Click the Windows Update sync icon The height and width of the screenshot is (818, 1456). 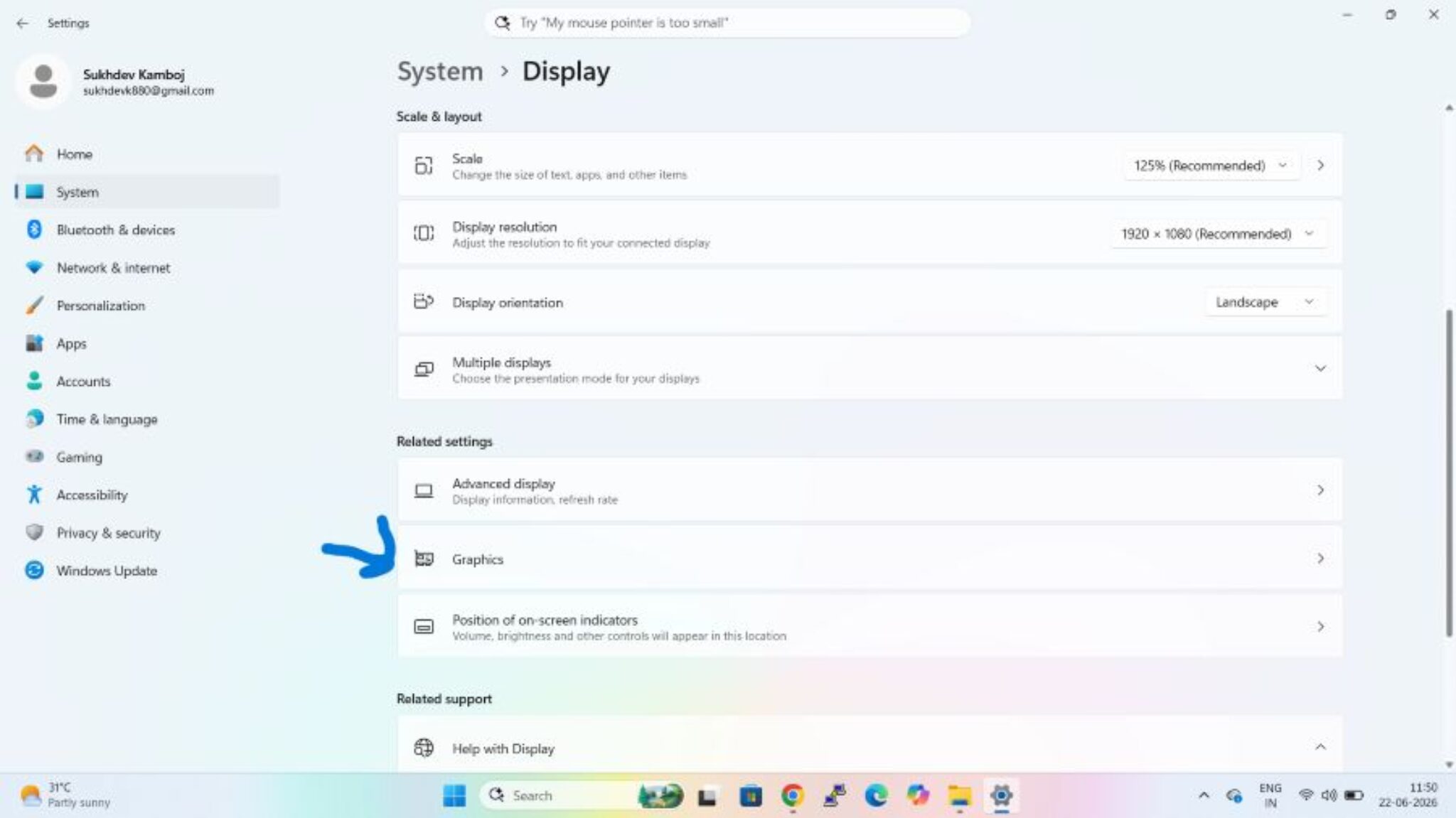[34, 570]
